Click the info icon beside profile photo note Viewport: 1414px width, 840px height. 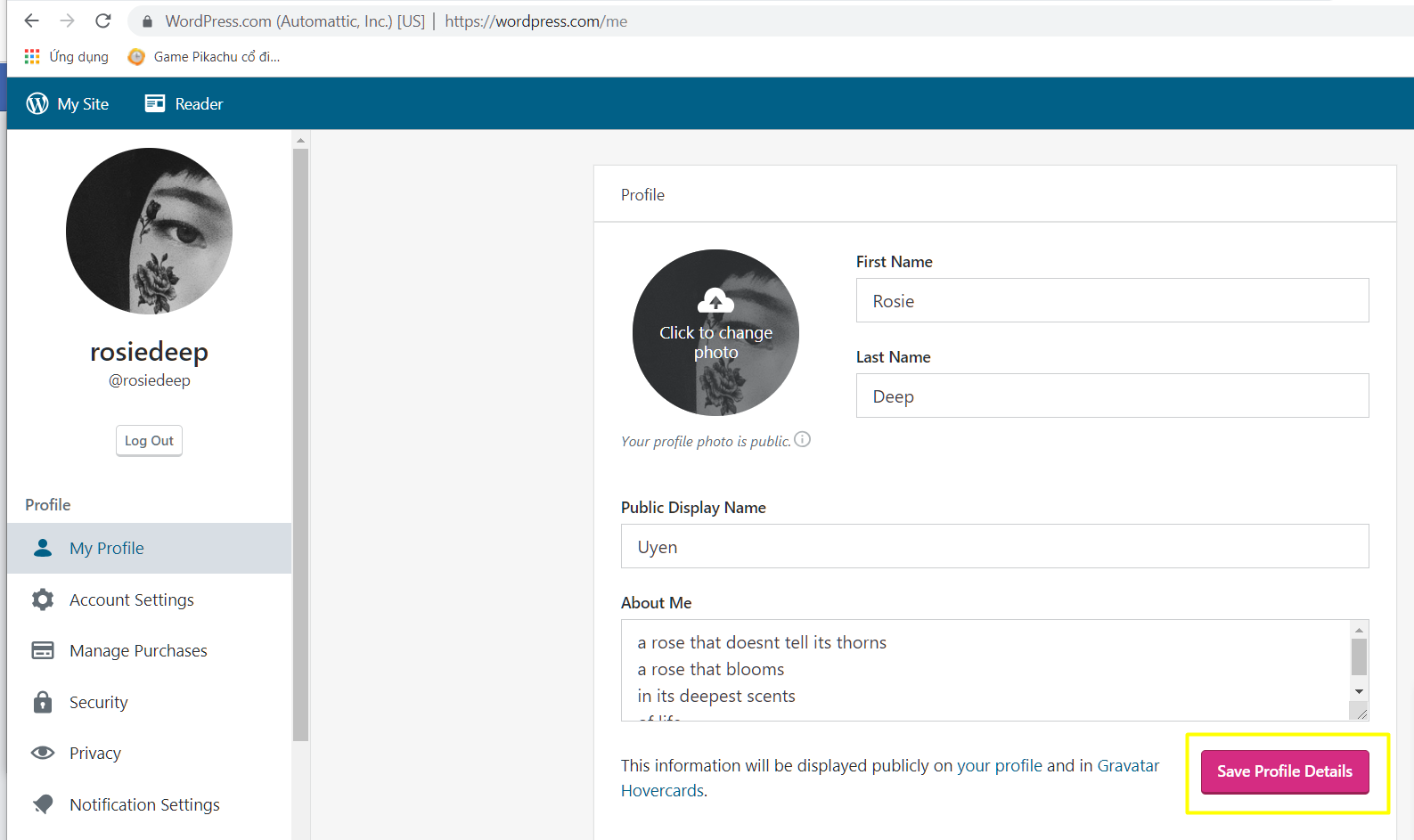(802, 439)
